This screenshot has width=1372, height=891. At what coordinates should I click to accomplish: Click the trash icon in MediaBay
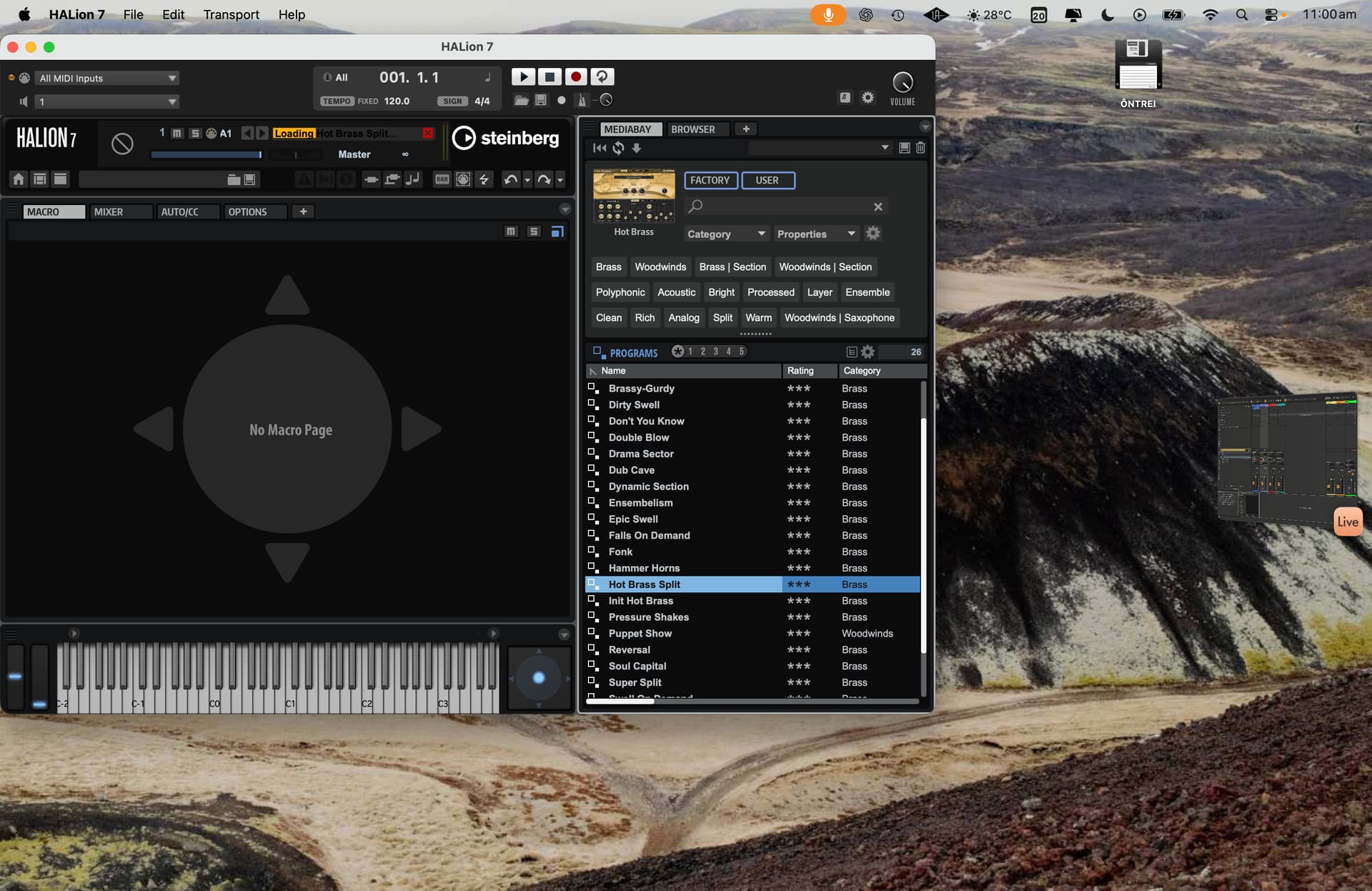click(920, 148)
